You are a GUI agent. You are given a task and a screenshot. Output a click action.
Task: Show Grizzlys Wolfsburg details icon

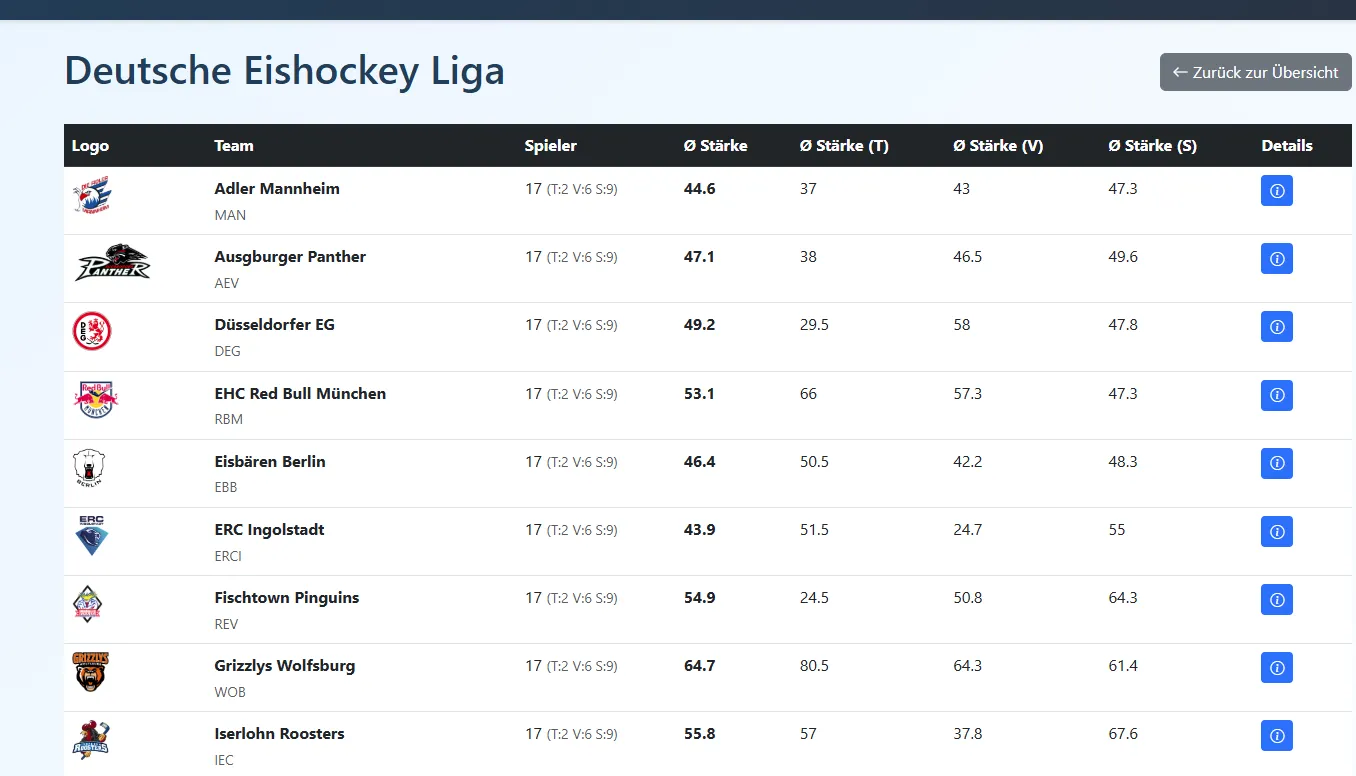[1276, 667]
